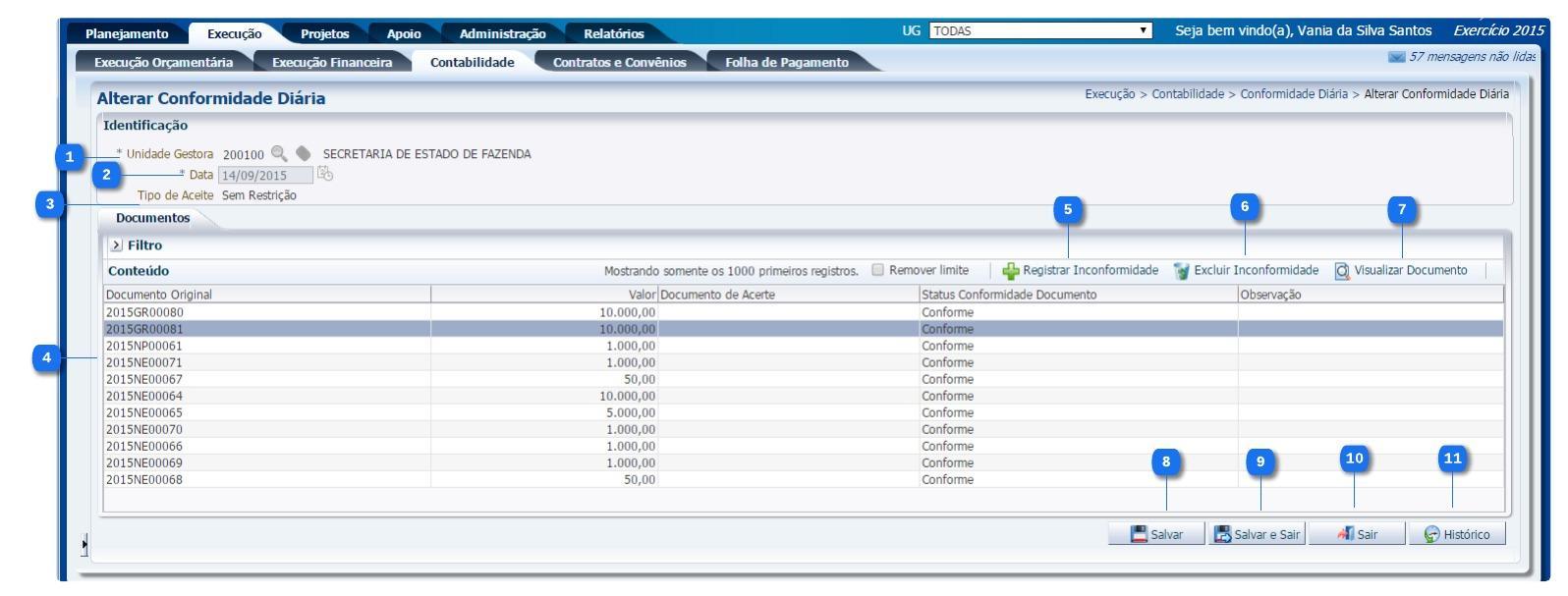Click the Registrar Inconformidade green plus icon
This screenshot has width=1568, height=596.
pos(1010,271)
